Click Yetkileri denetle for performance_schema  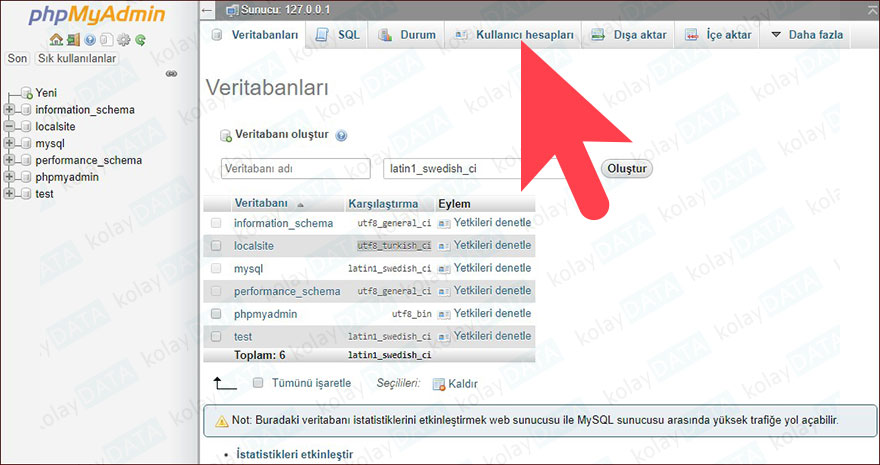coord(492,291)
